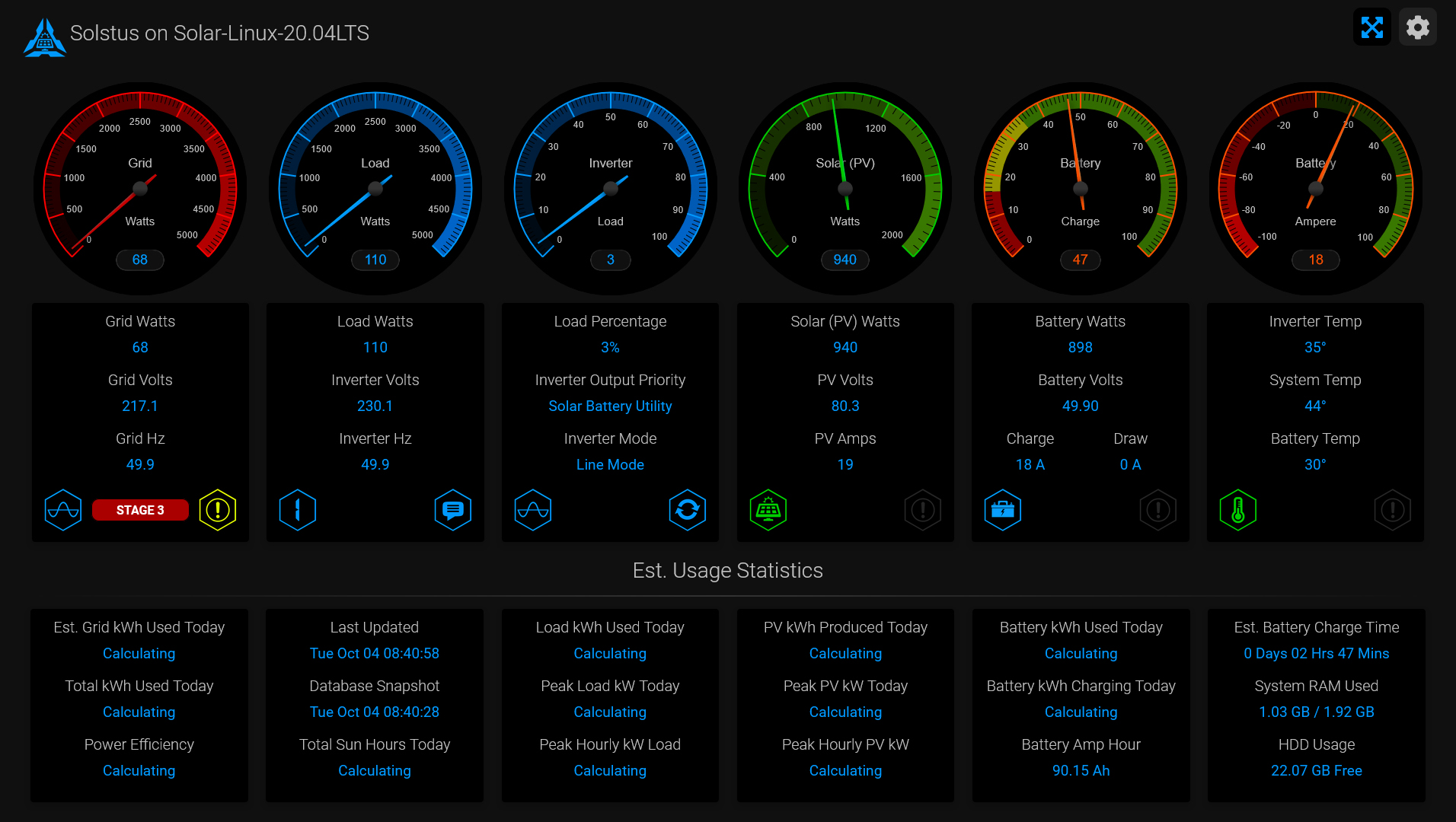Click the sine wave icon on Grid panel
Screen dimensions: 1456x822
[63, 510]
